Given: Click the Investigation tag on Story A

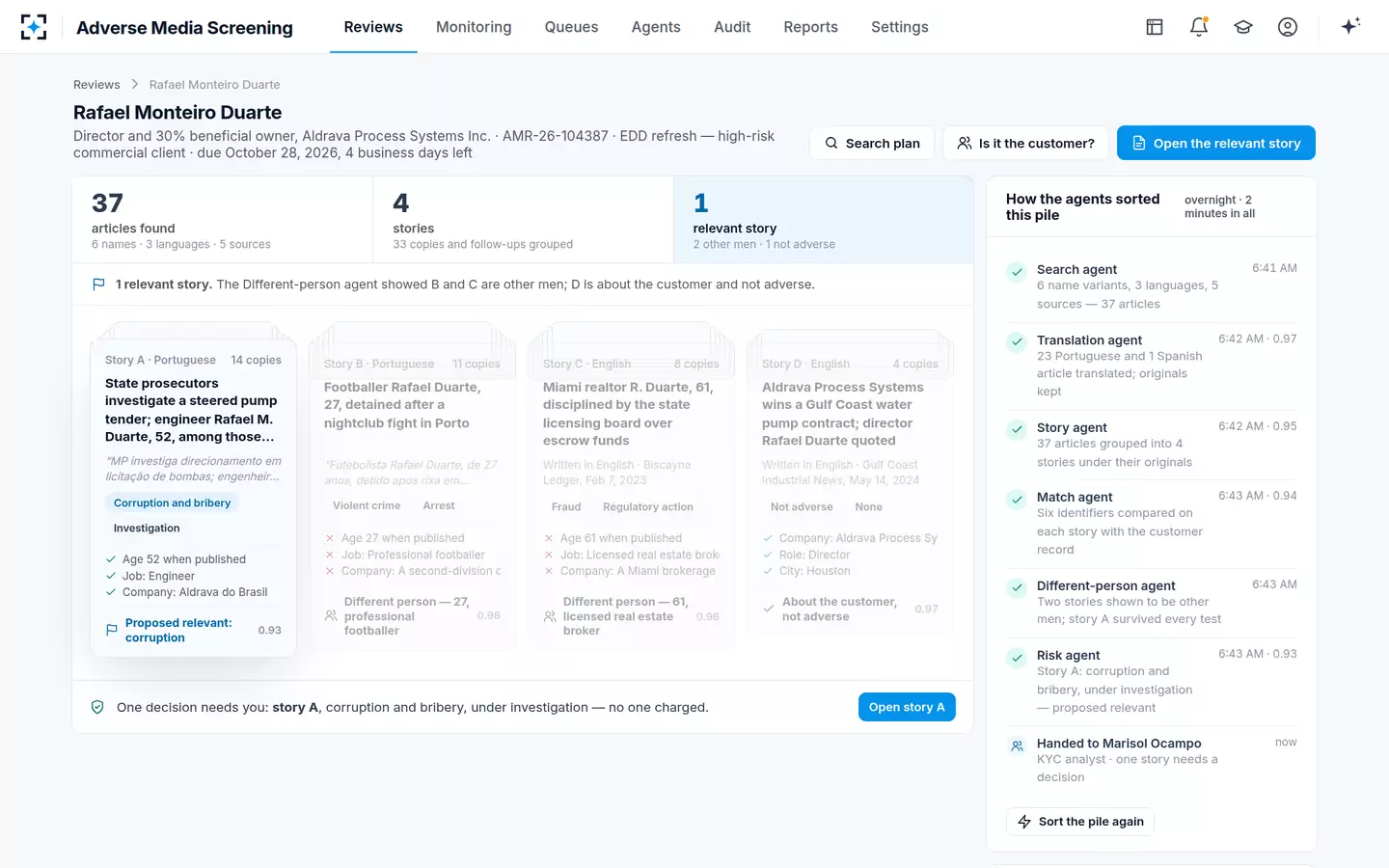Looking at the screenshot, I should click(x=147, y=528).
